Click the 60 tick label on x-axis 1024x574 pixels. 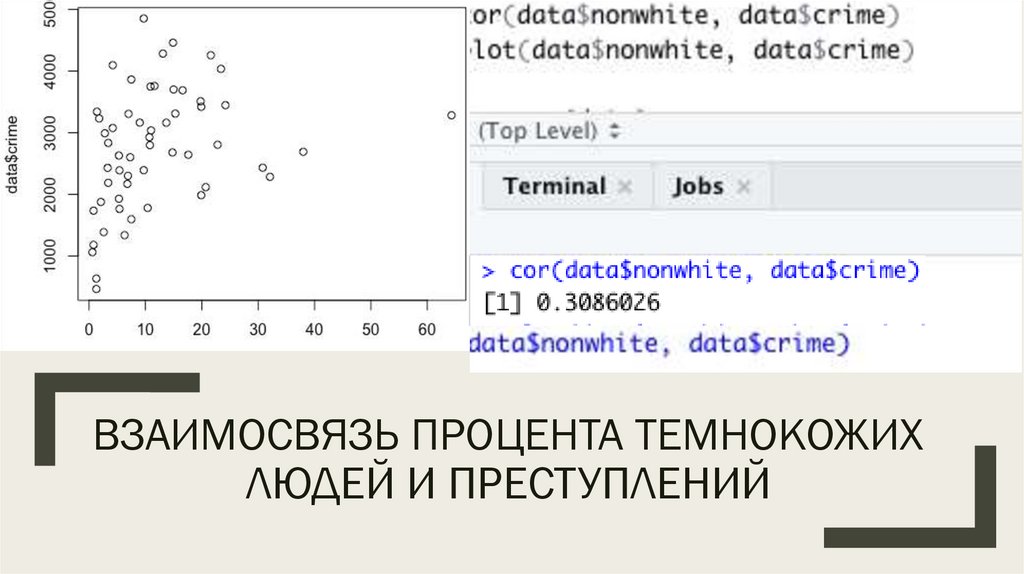click(x=429, y=329)
